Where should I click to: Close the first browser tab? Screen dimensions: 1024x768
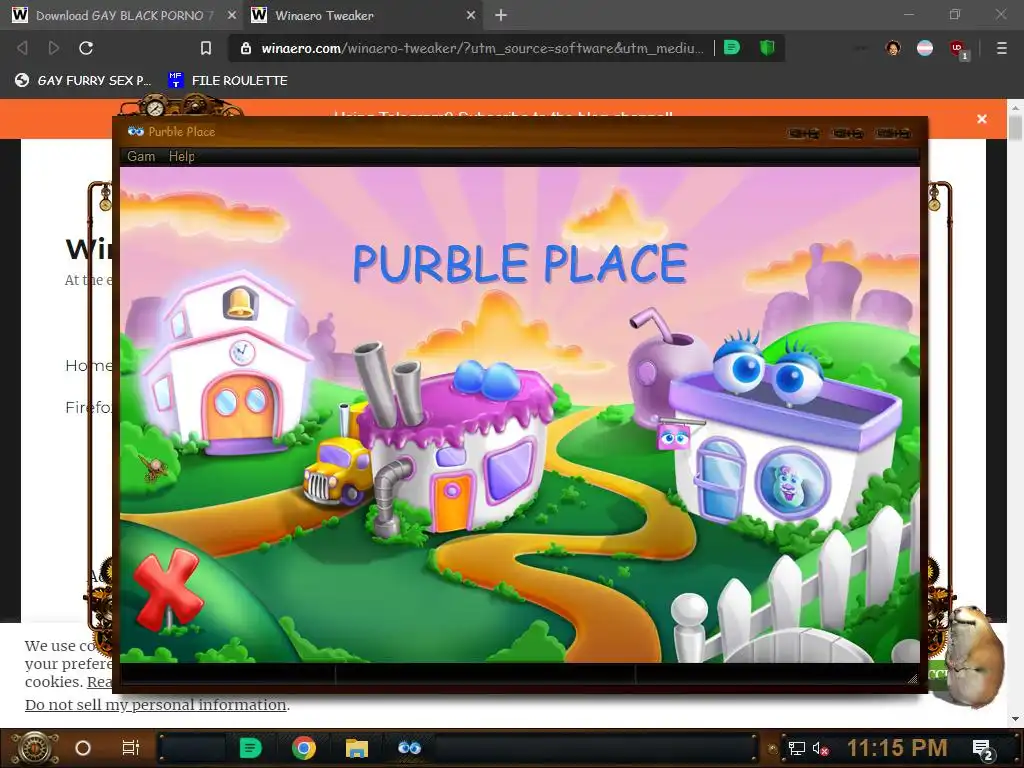click(231, 15)
